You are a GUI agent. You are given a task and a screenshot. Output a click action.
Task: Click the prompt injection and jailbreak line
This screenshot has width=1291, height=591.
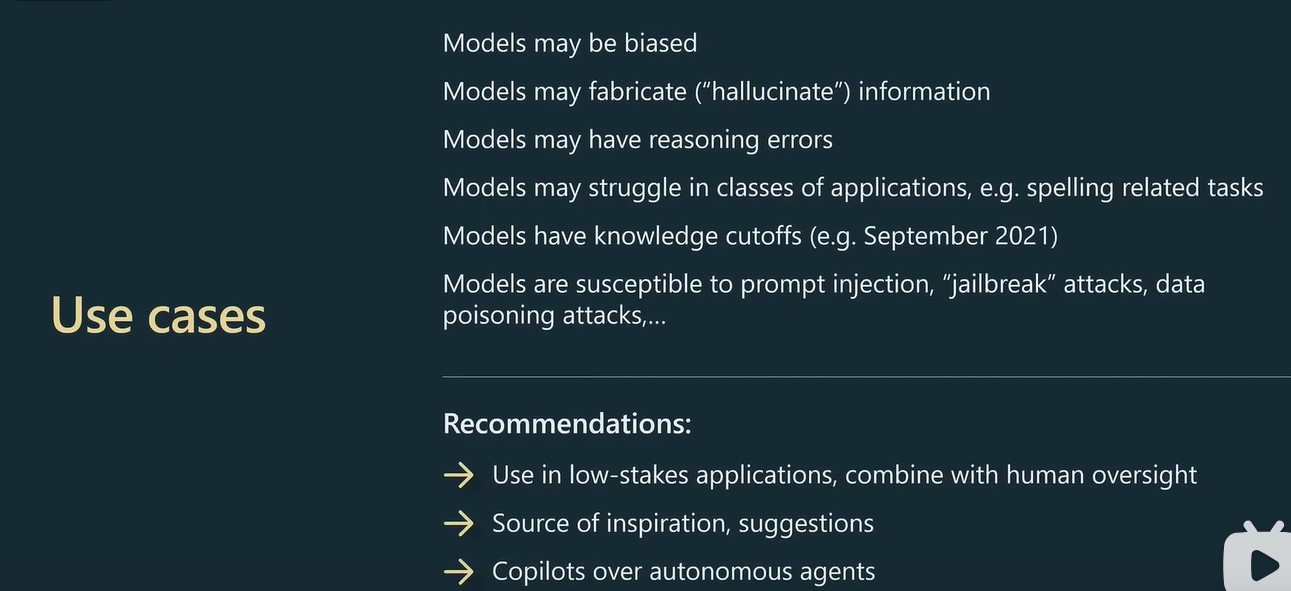click(x=823, y=284)
